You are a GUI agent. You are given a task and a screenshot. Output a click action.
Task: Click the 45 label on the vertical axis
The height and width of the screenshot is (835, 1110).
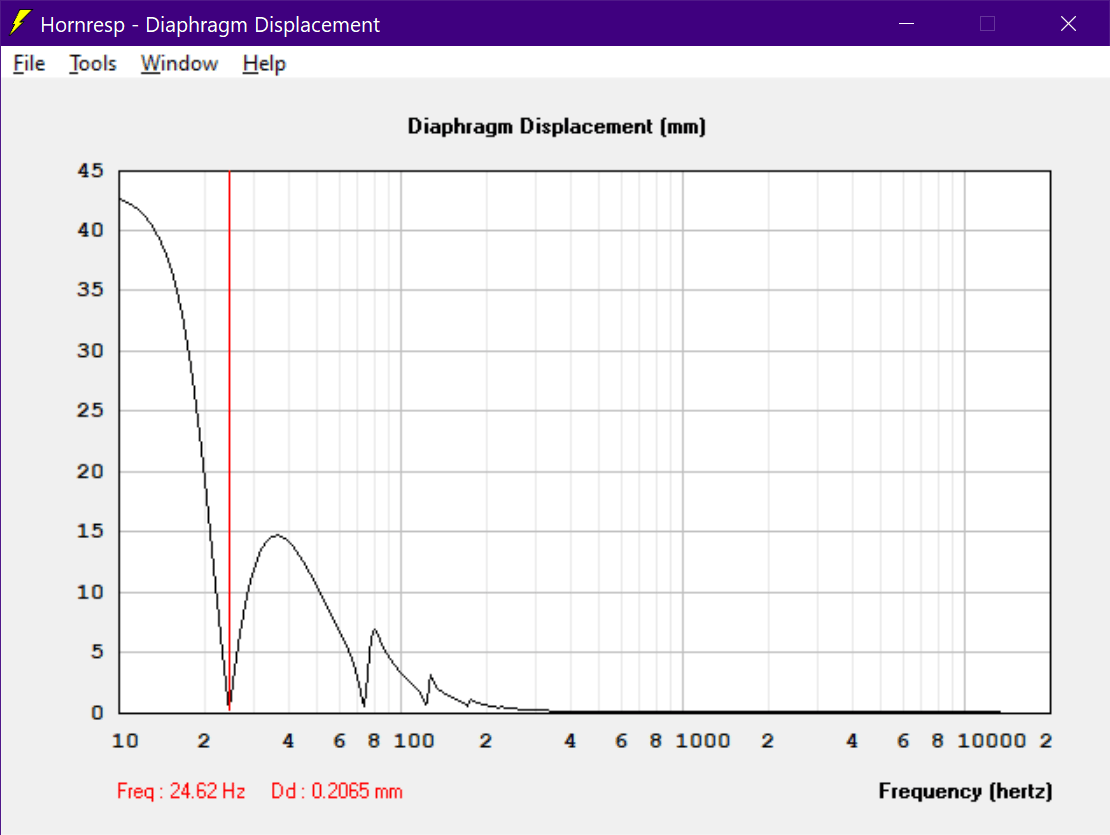pyautogui.click(x=90, y=171)
